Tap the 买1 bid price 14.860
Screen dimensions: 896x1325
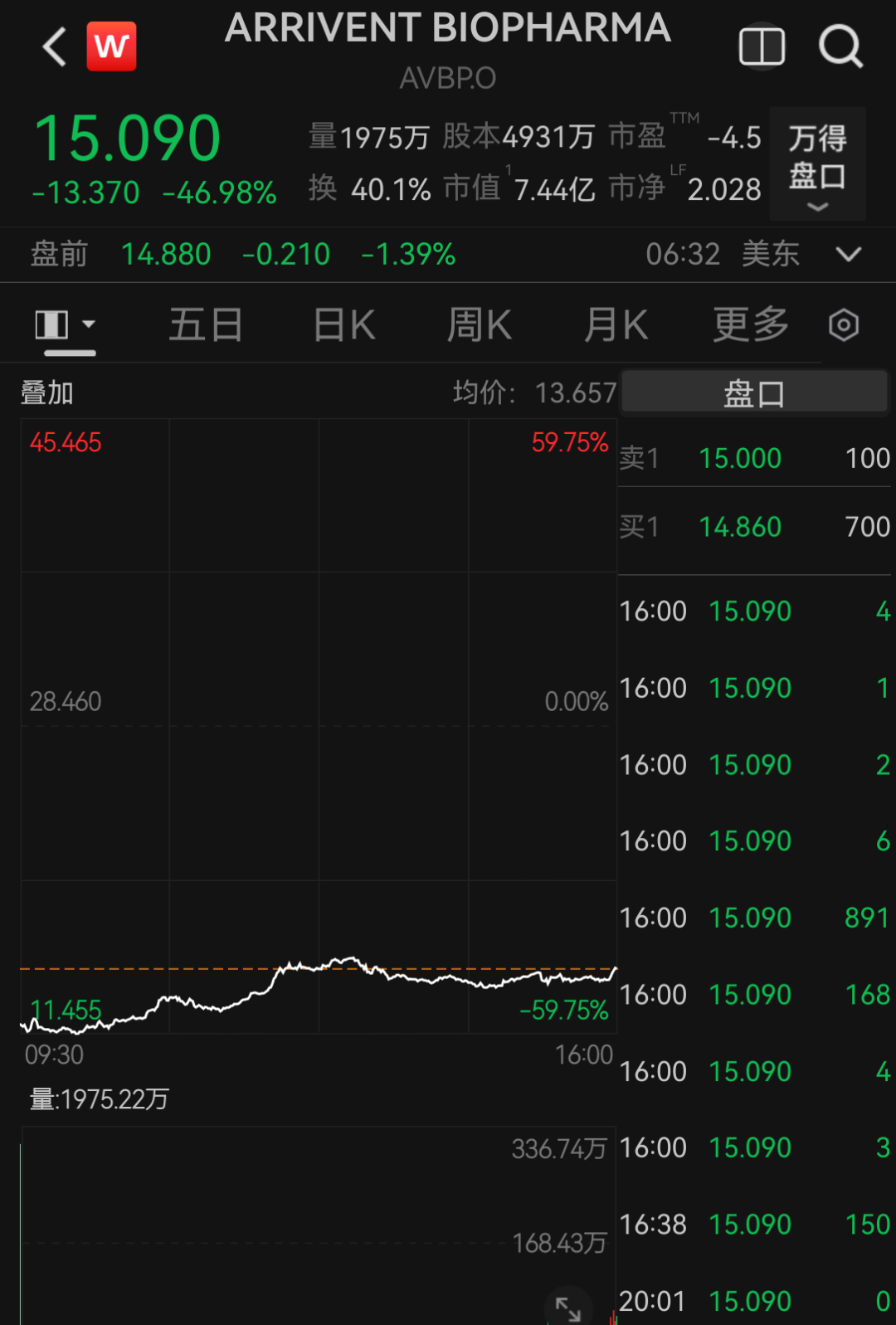[740, 527]
